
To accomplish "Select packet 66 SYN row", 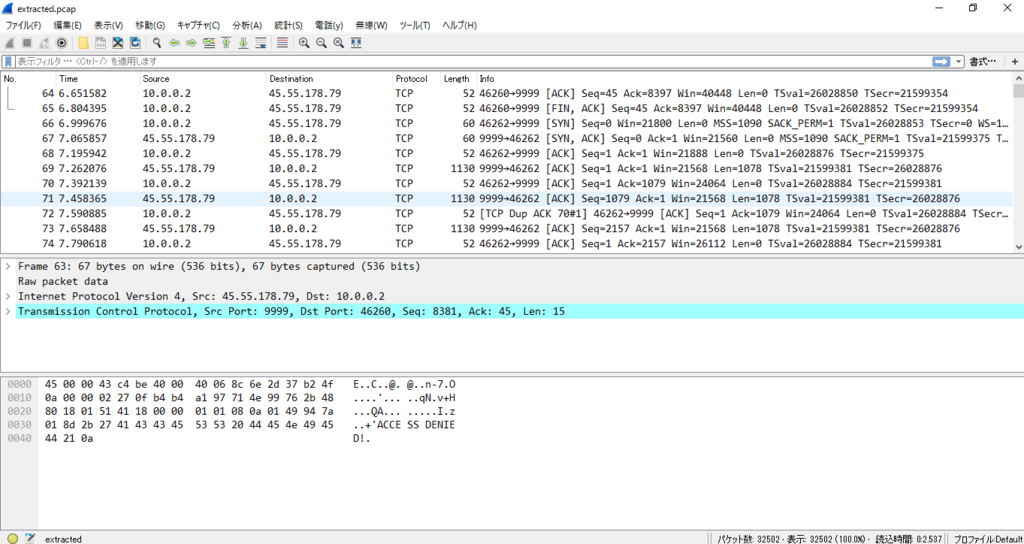I will pyautogui.click(x=507, y=123).
